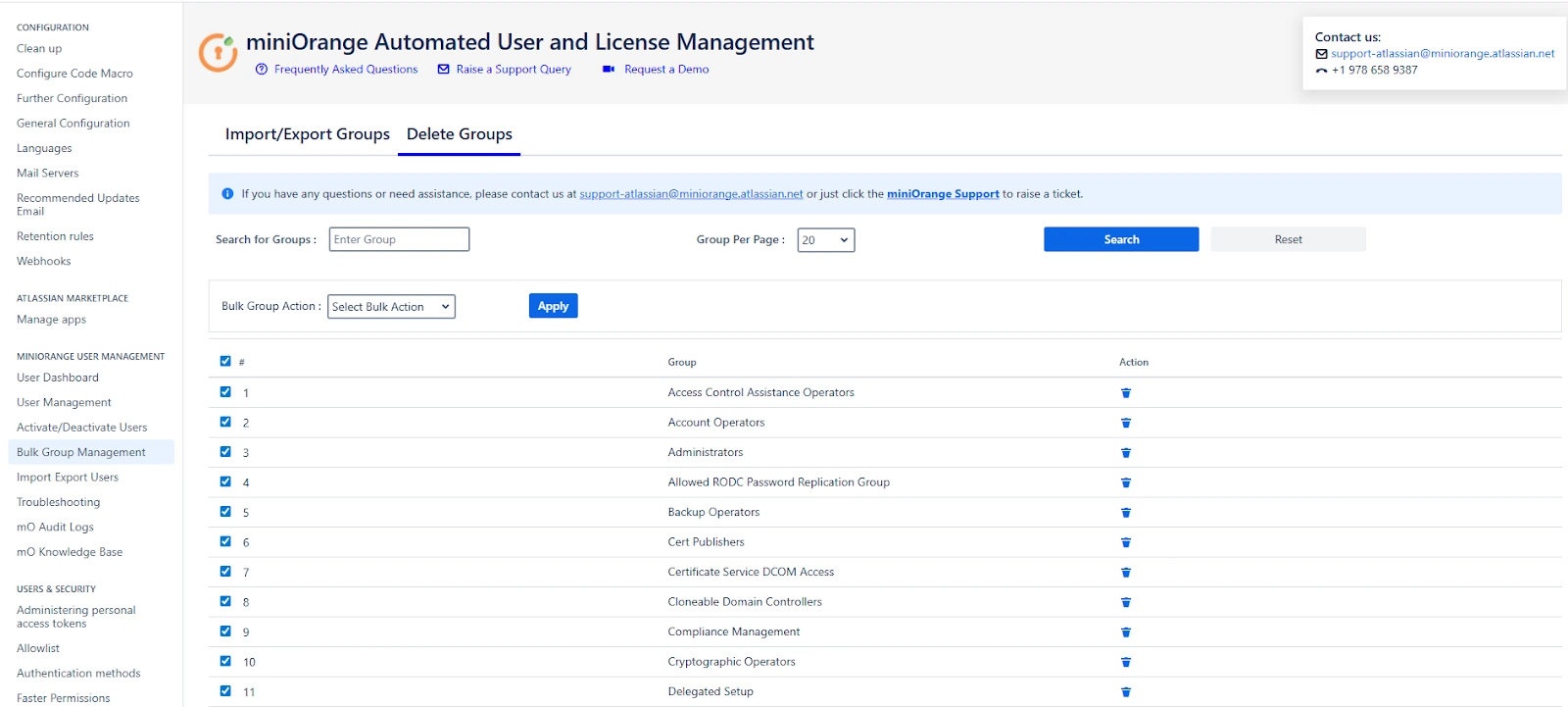Click the blue Search button

[1120, 240]
